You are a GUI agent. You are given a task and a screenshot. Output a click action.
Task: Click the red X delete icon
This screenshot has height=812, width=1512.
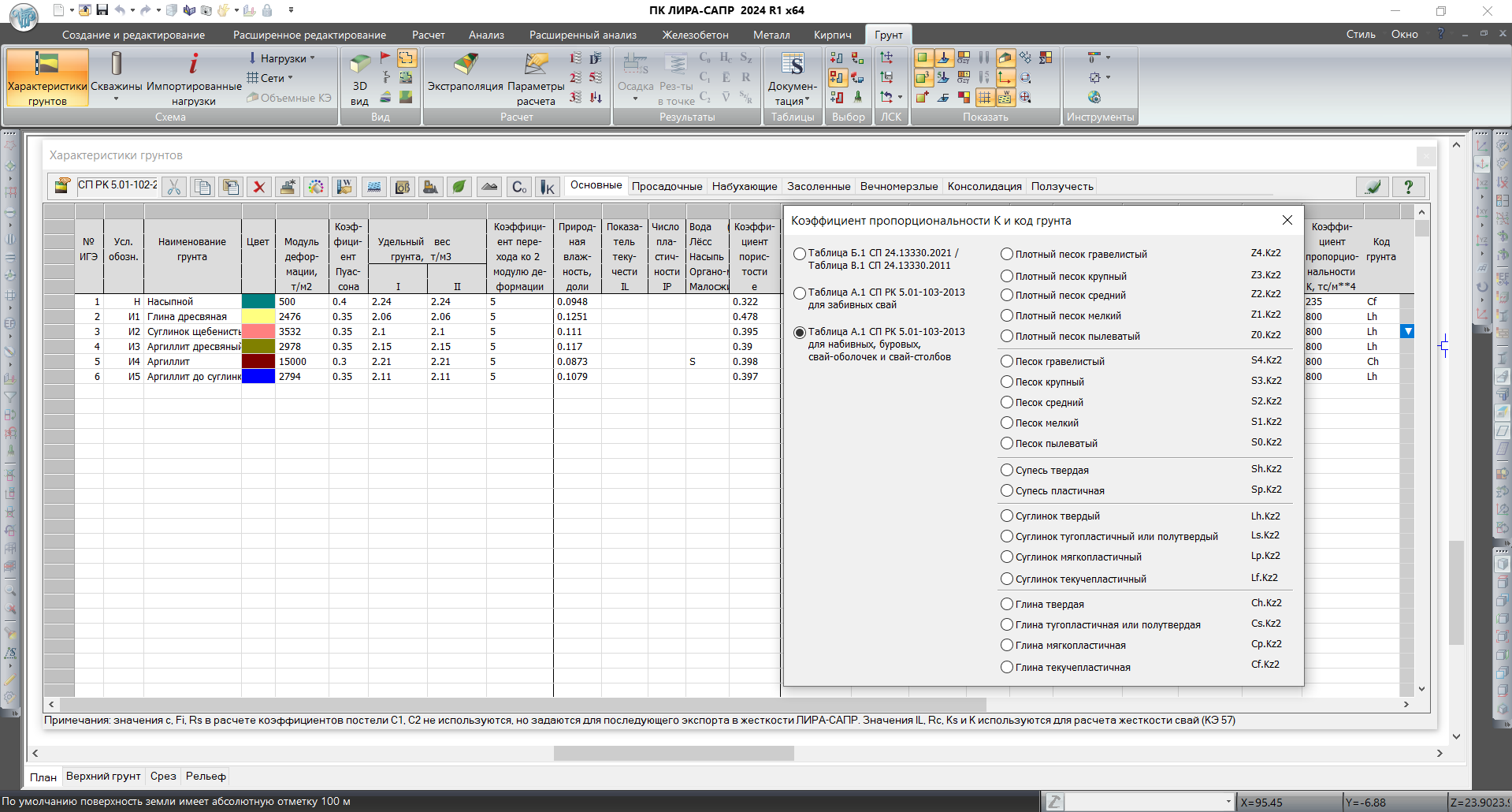coord(258,187)
